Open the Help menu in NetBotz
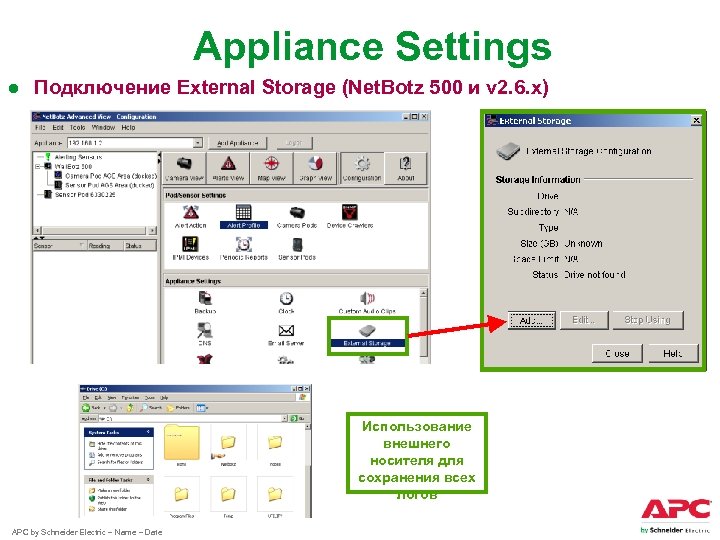 (128, 128)
